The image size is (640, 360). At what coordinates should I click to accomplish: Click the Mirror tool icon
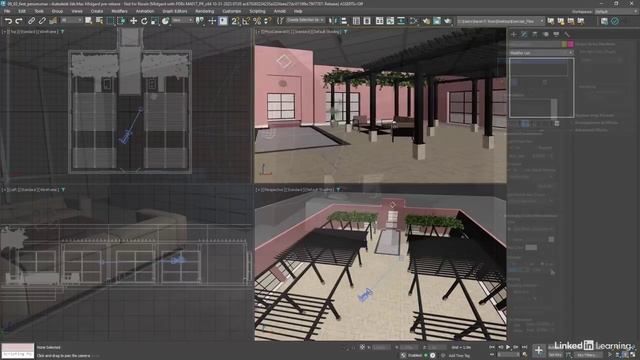coord(333,20)
